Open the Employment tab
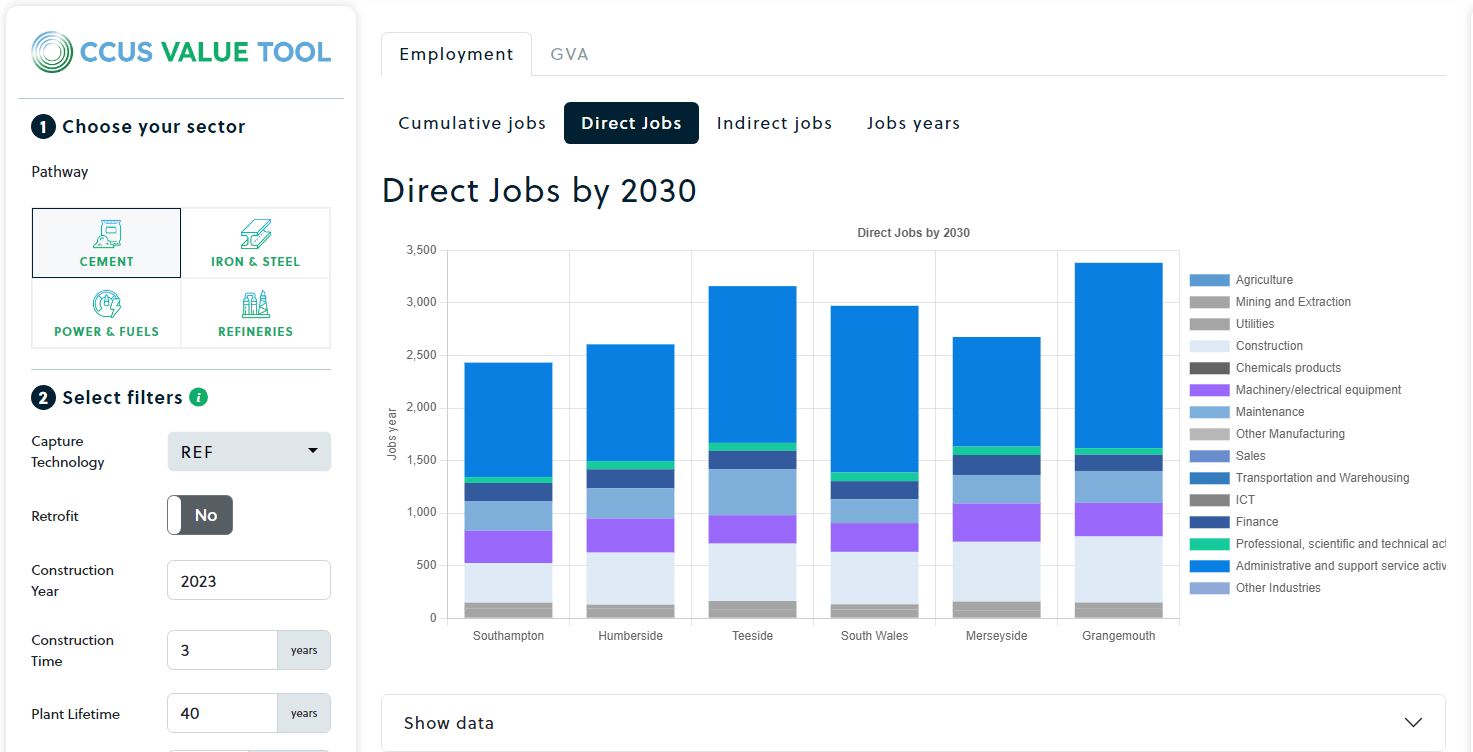1473x752 pixels. coord(456,54)
